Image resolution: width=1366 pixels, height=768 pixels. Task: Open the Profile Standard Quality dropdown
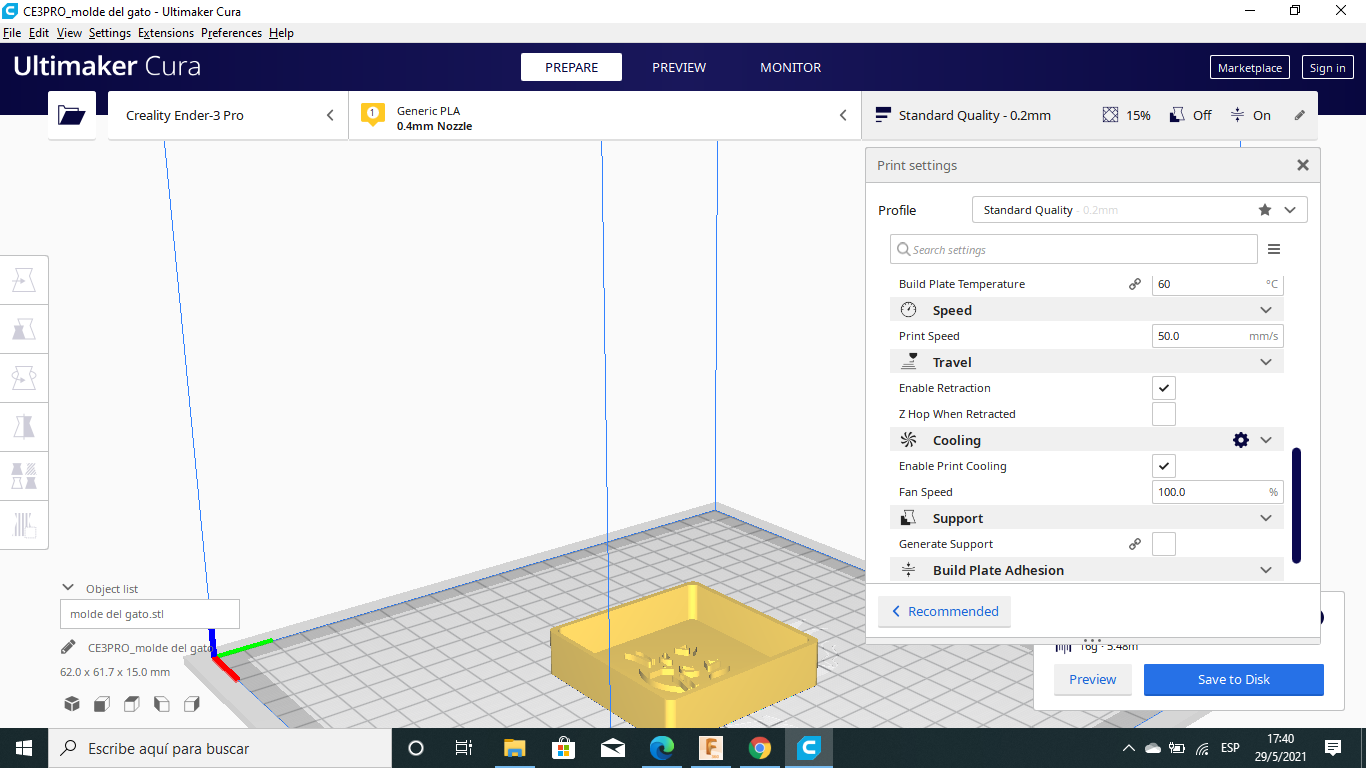coord(1139,210)
